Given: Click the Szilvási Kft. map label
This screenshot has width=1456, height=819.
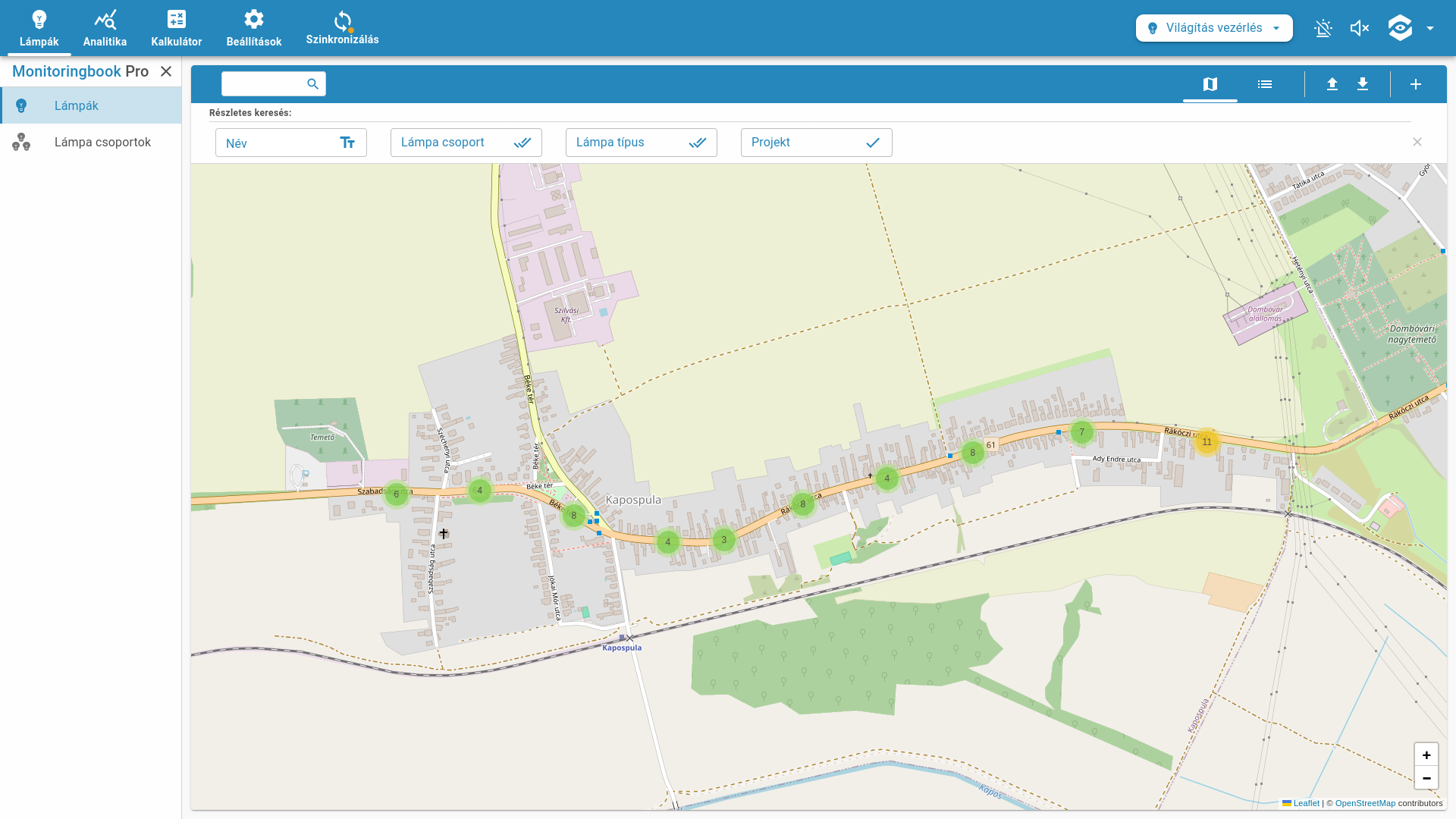Looking at the screenshot, I should 566,315.
